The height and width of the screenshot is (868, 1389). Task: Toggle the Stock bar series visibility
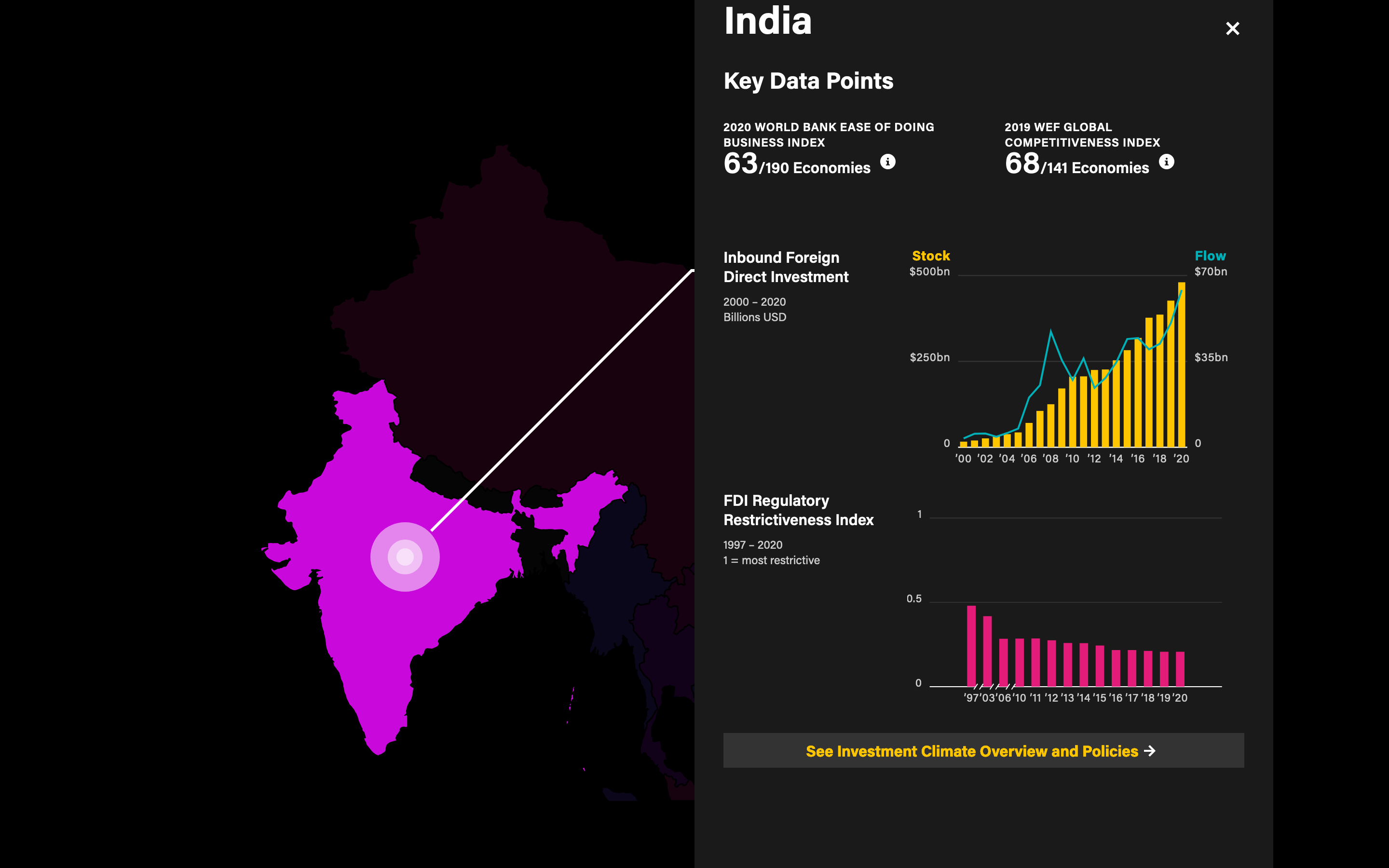click(930, 256)
